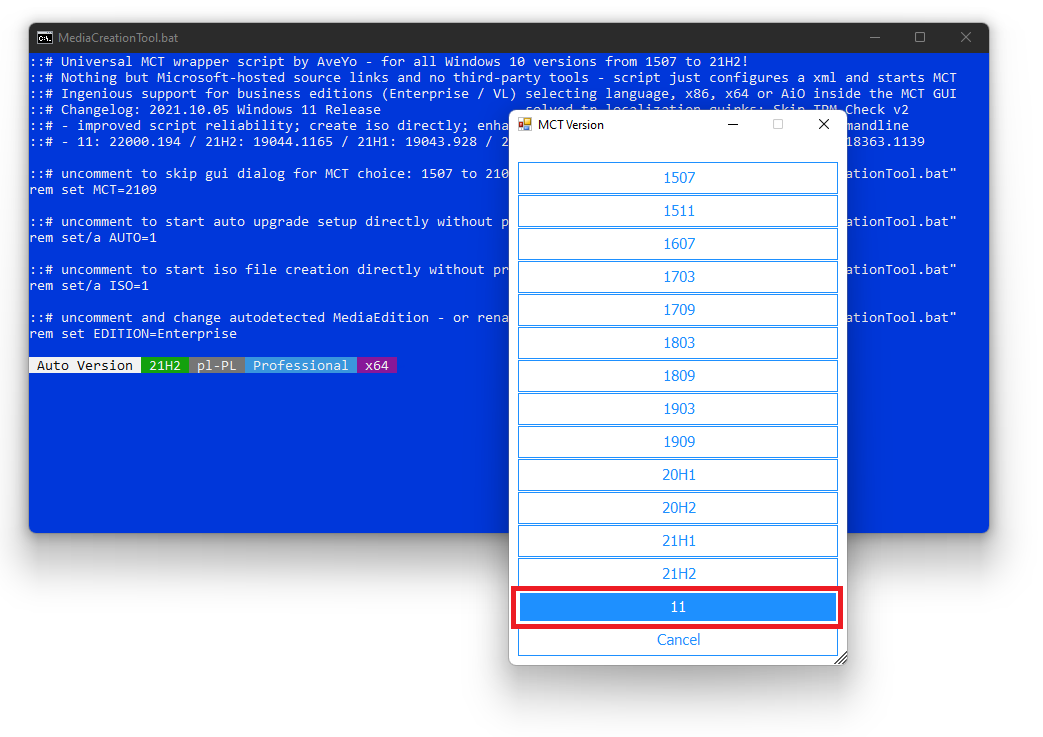Click the 'Ingenious support for business editions' line
1043x737 pixels.
click(493, 94)
